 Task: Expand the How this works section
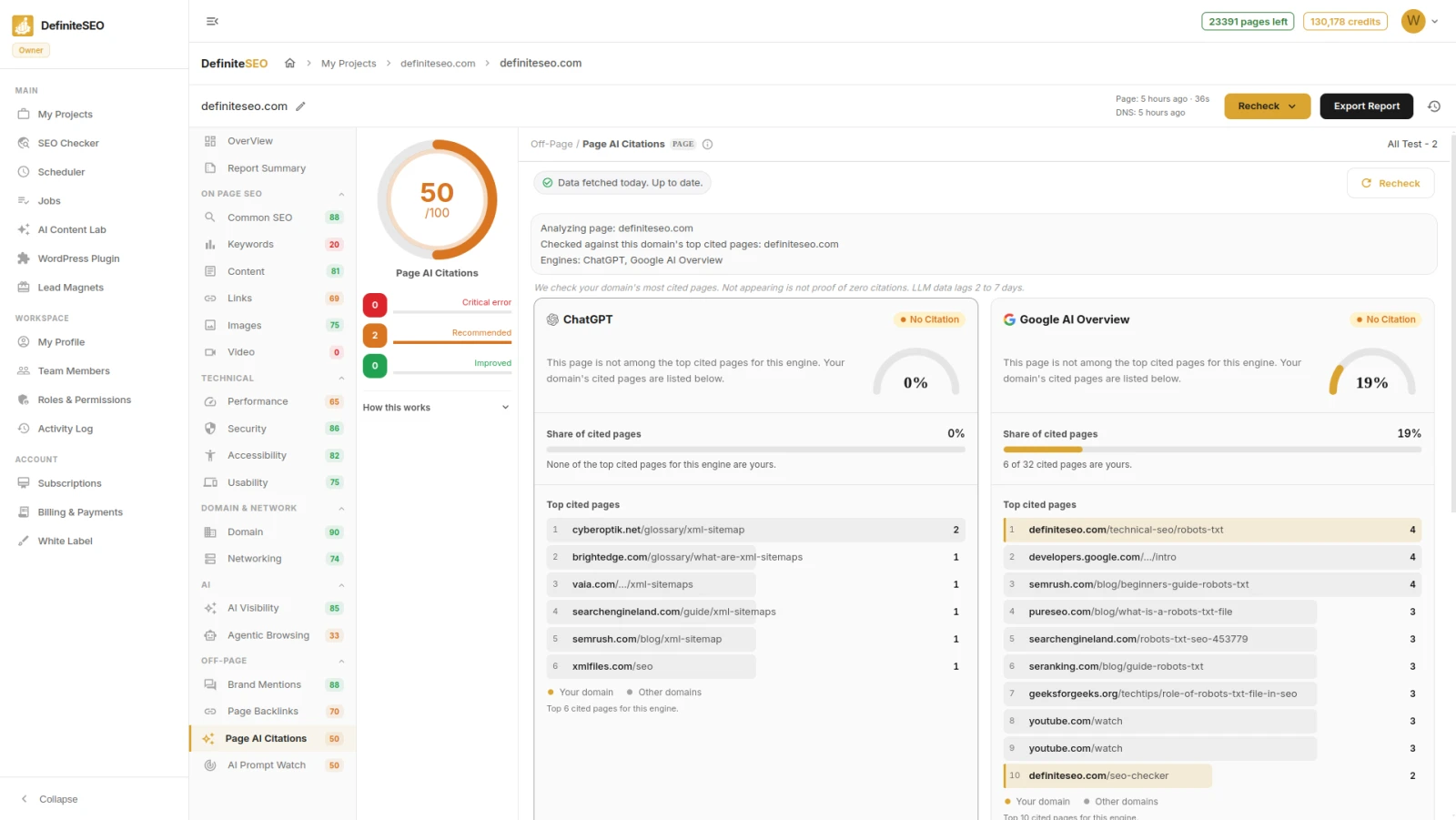point(437,408)
